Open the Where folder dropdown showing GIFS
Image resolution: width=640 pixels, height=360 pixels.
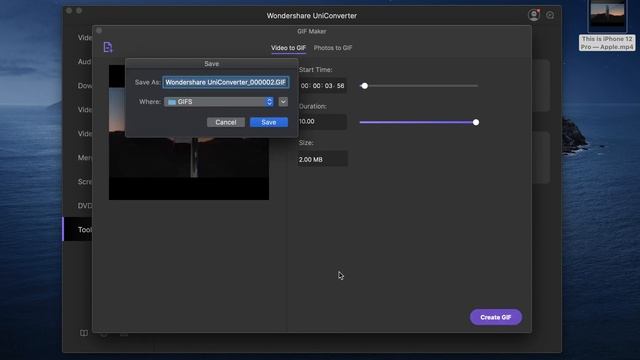(x=219, y=102)
